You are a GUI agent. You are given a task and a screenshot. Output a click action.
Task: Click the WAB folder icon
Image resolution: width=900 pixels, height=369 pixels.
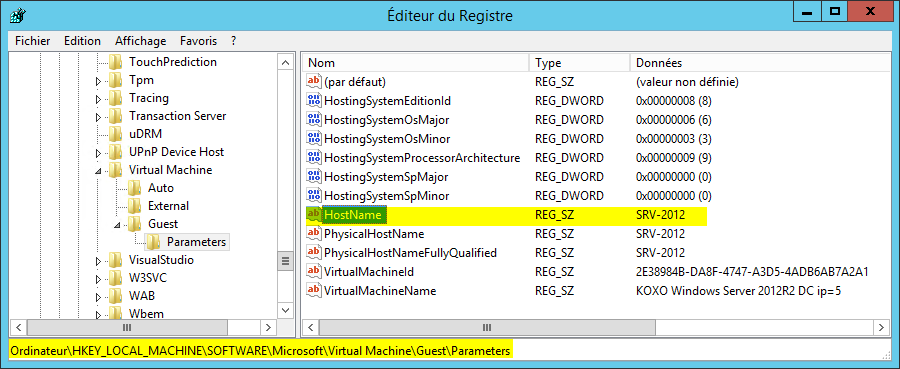(x=116, y=296)
